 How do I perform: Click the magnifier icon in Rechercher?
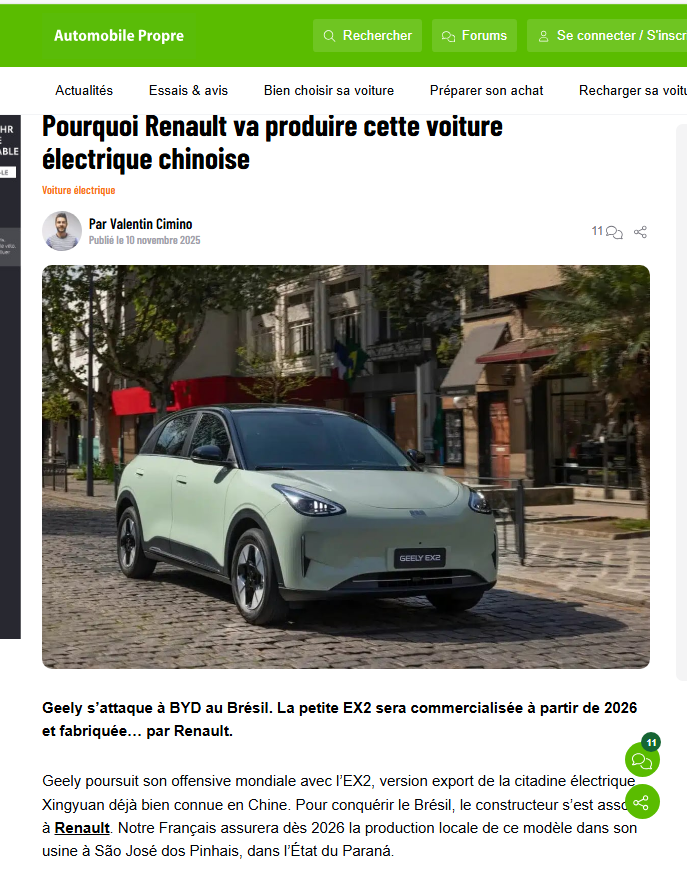(x=329, y=36)
